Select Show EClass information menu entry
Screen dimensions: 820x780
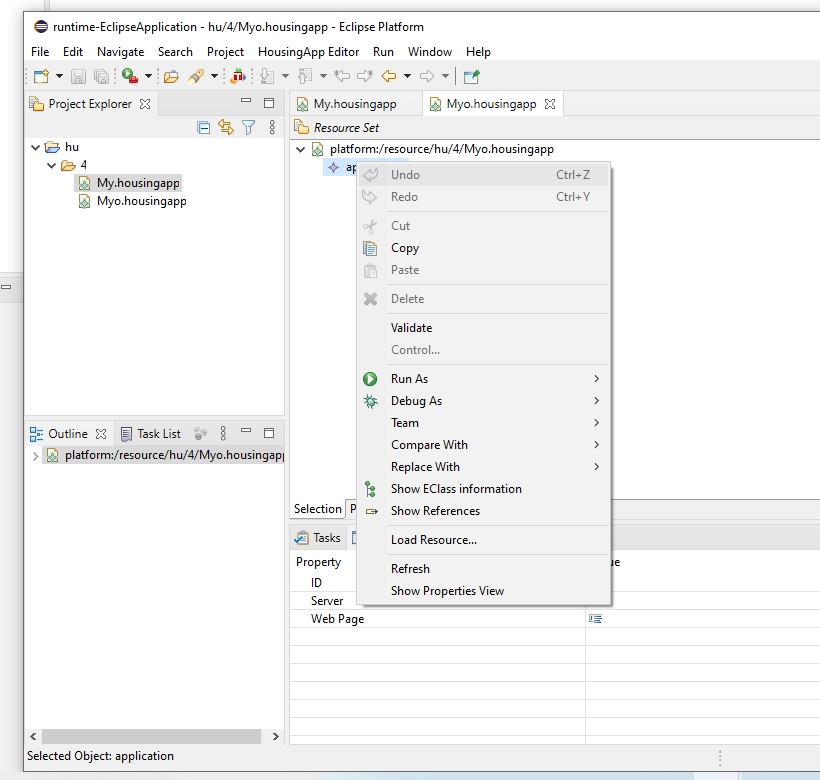tap(484, 489)
